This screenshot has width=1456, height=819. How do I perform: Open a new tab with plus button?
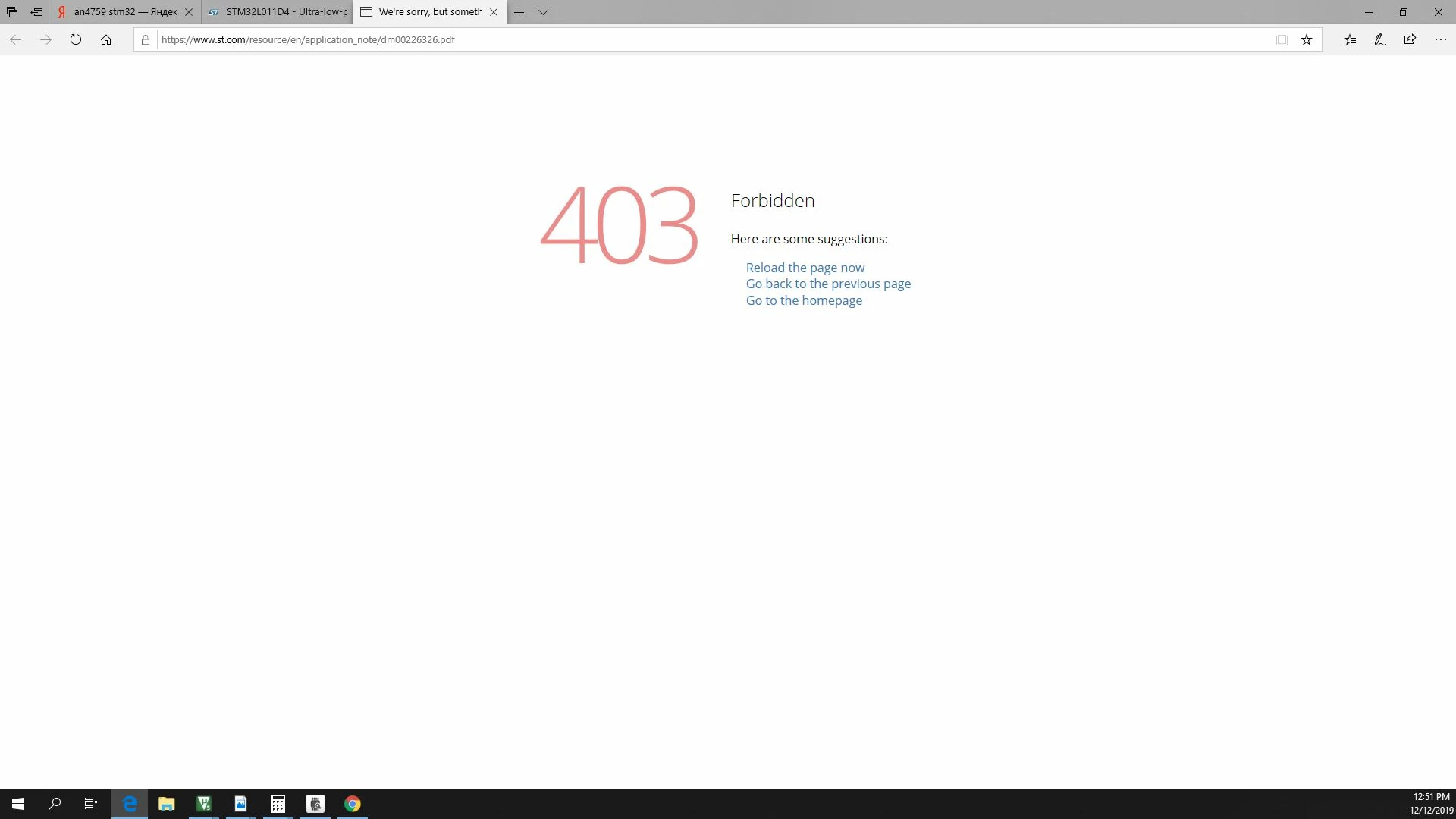tap(519, 12)
